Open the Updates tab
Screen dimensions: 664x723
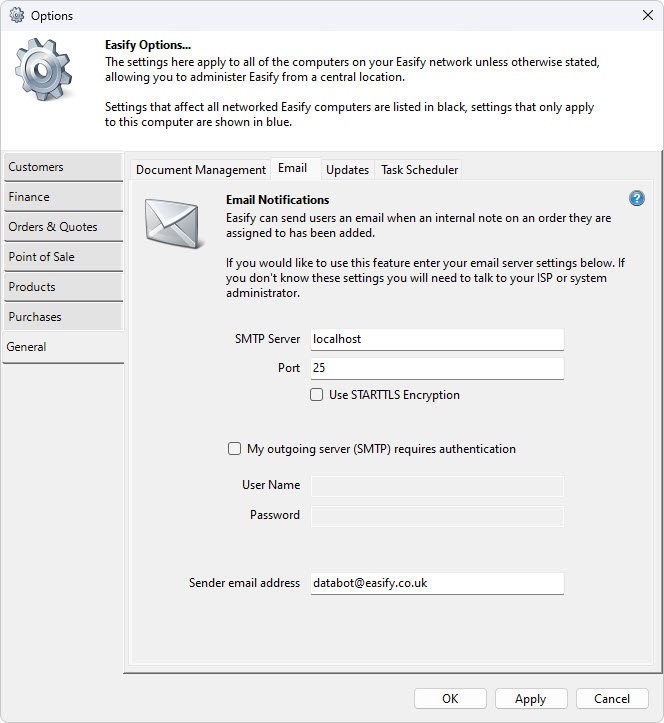tap(347, 170)
